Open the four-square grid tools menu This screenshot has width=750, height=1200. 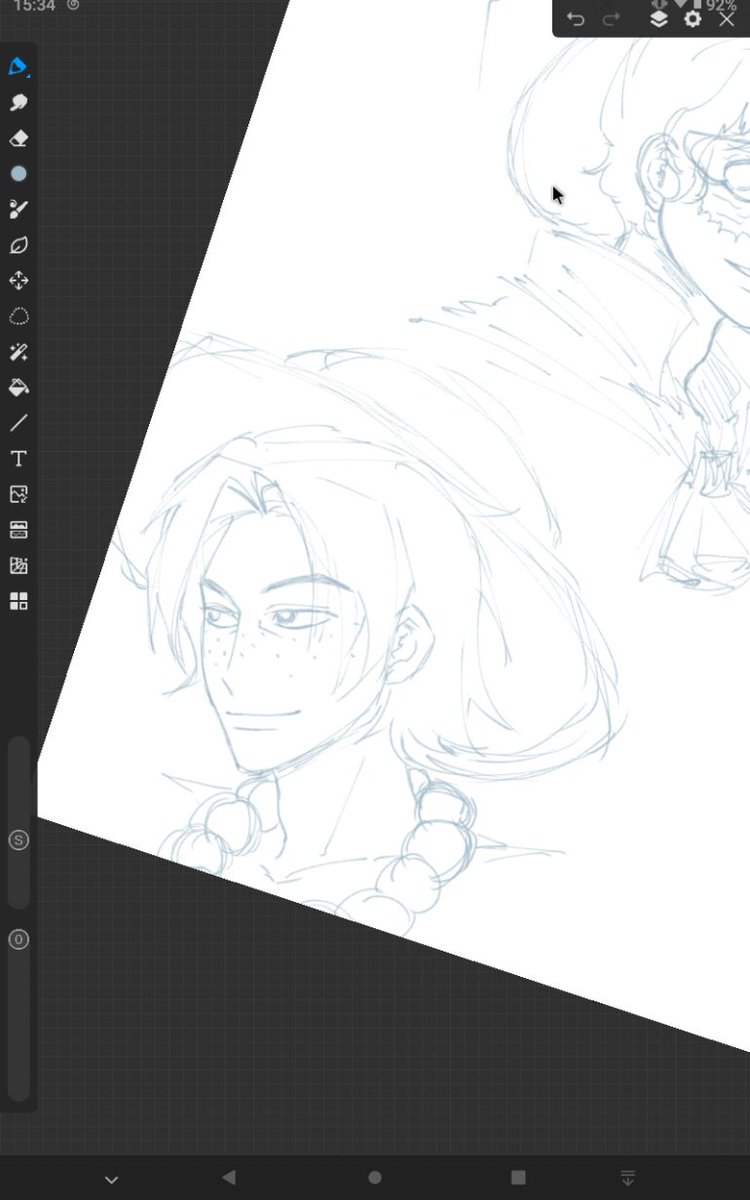tap(18, 601)
